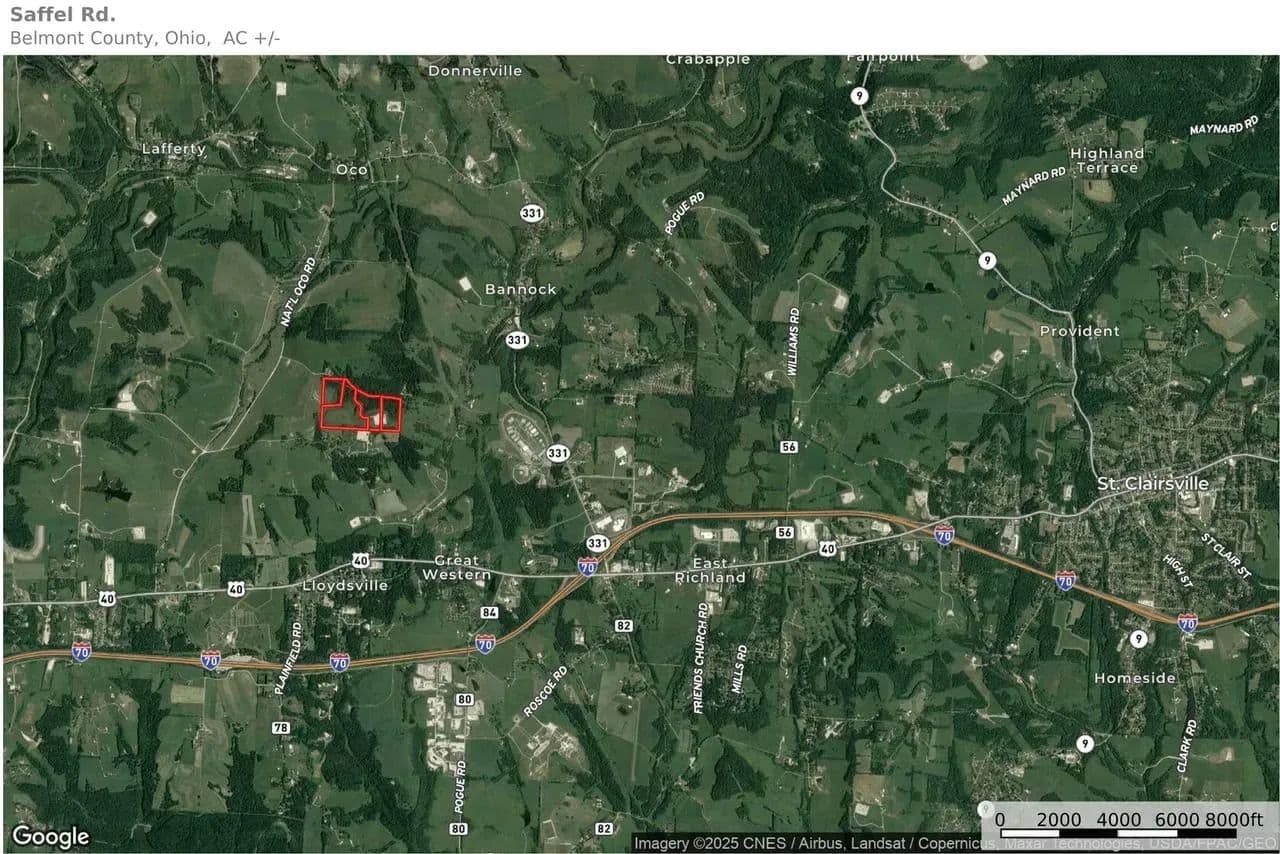Click the imagery attribution text
The image size is (1280, 854).
pos(955,843)
